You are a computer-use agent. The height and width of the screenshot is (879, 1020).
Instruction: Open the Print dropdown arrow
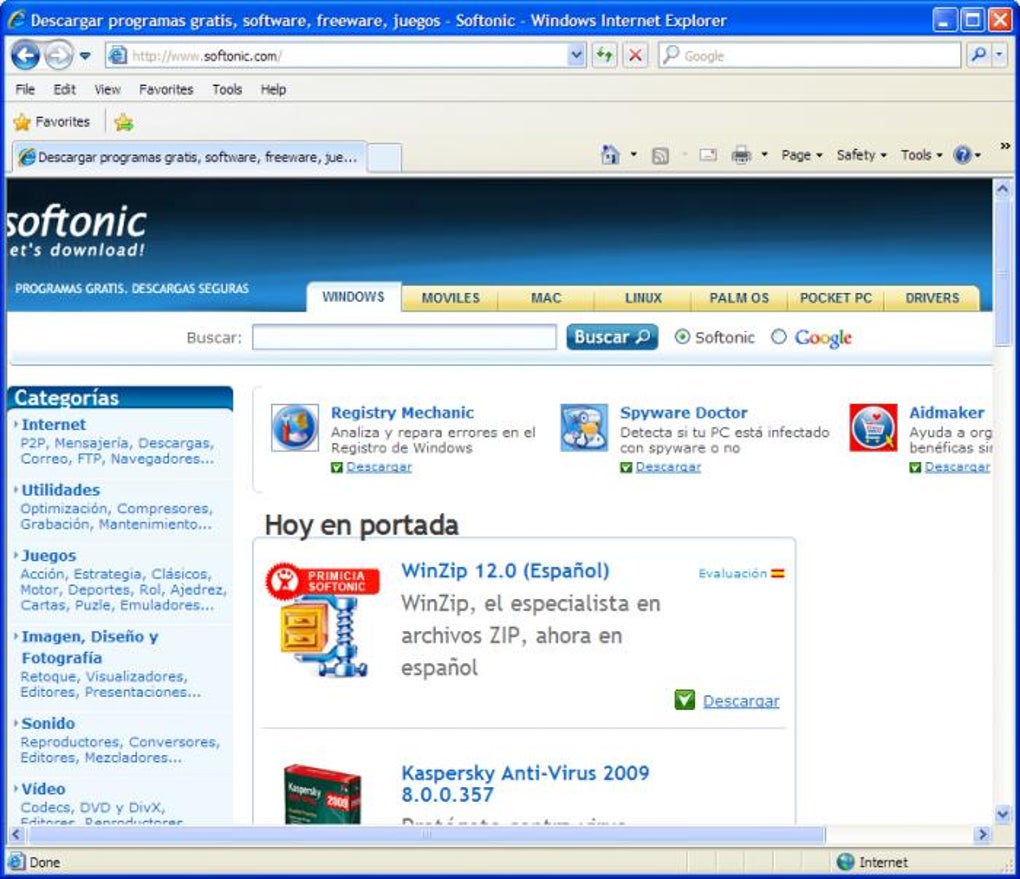click(x=764, y=155)
